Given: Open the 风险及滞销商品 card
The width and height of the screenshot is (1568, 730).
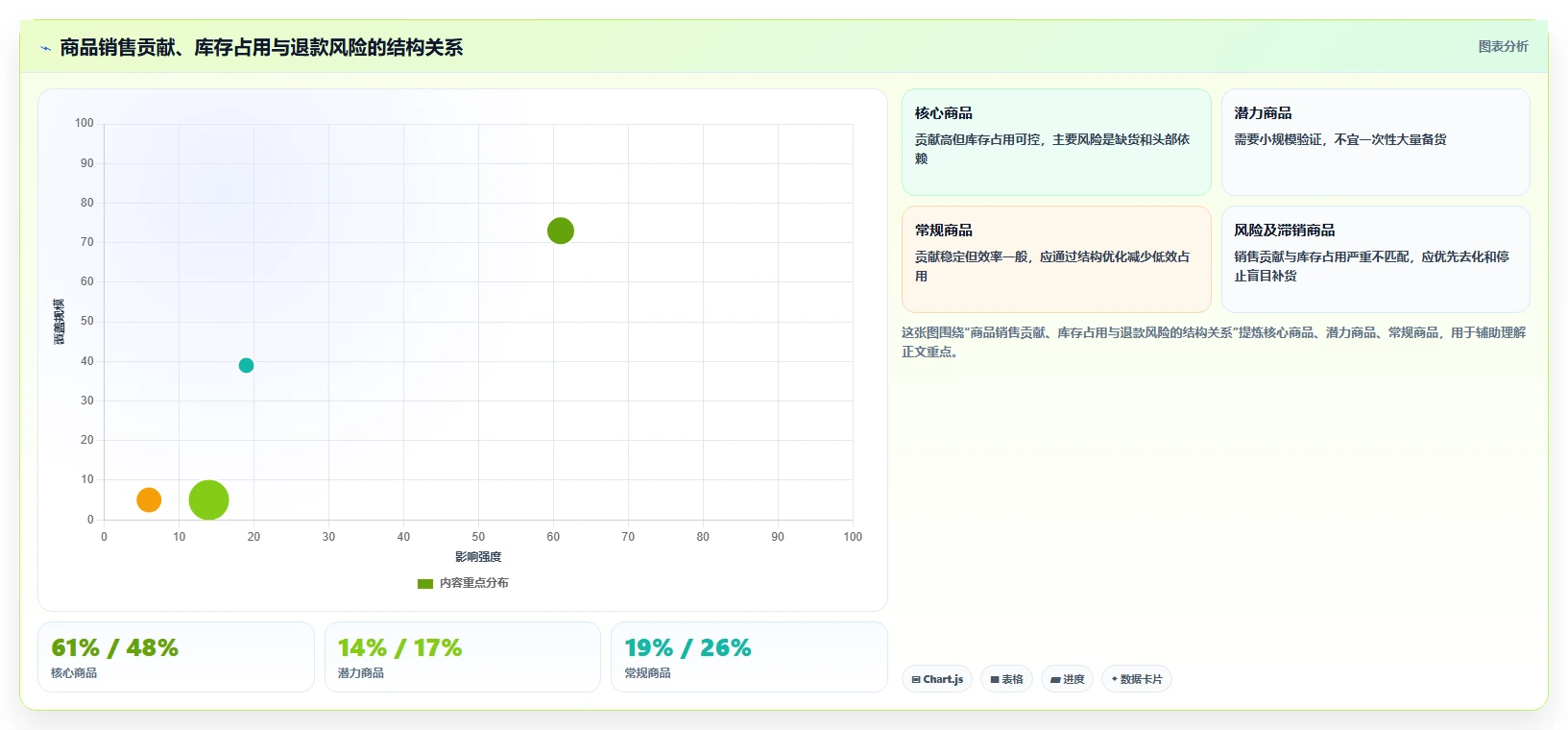Looking at the screenshot, I should [x=1375, y=259].
